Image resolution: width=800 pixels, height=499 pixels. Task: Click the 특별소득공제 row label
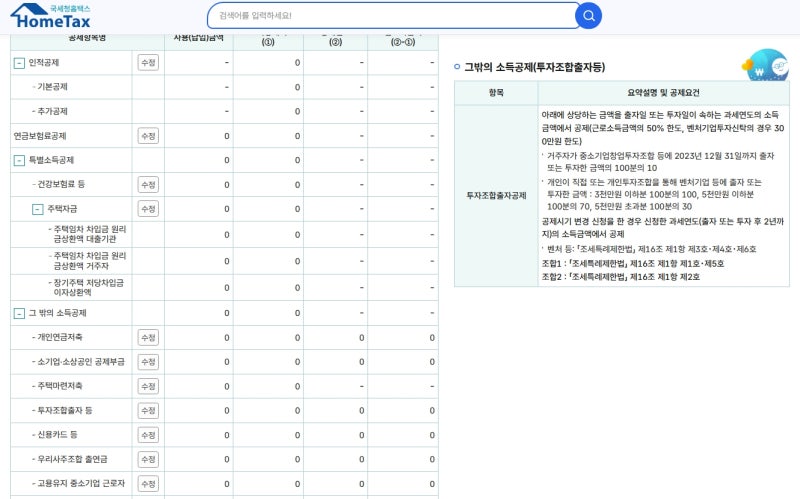[51, 160]
